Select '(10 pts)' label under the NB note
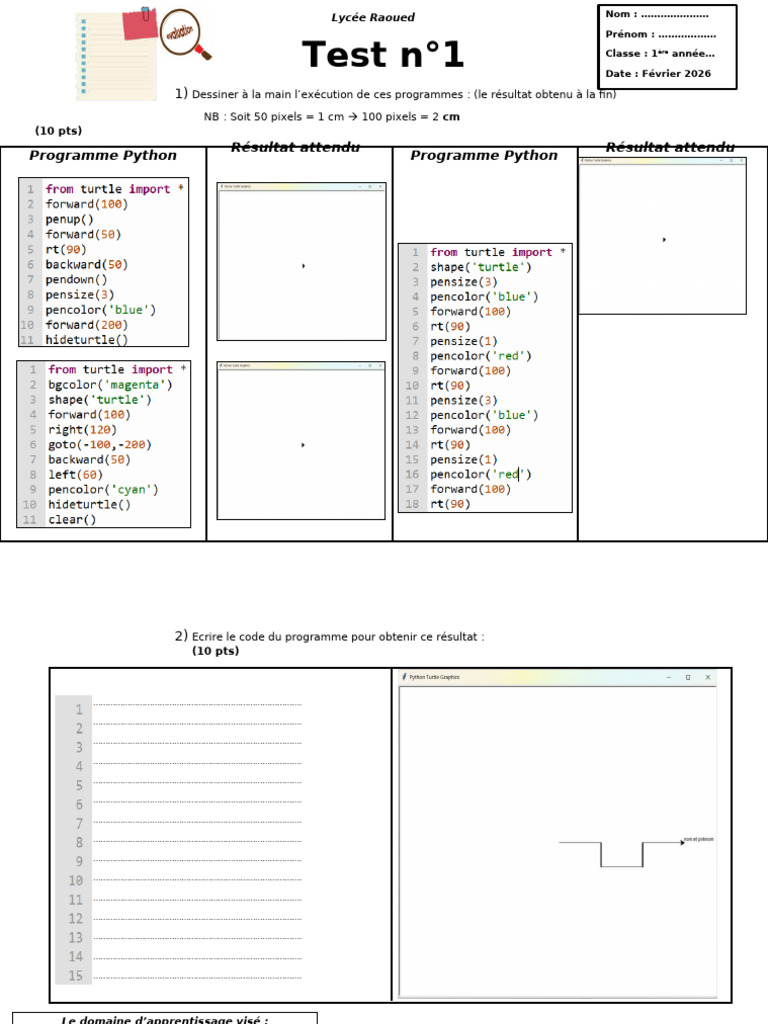 pos(59,131)
